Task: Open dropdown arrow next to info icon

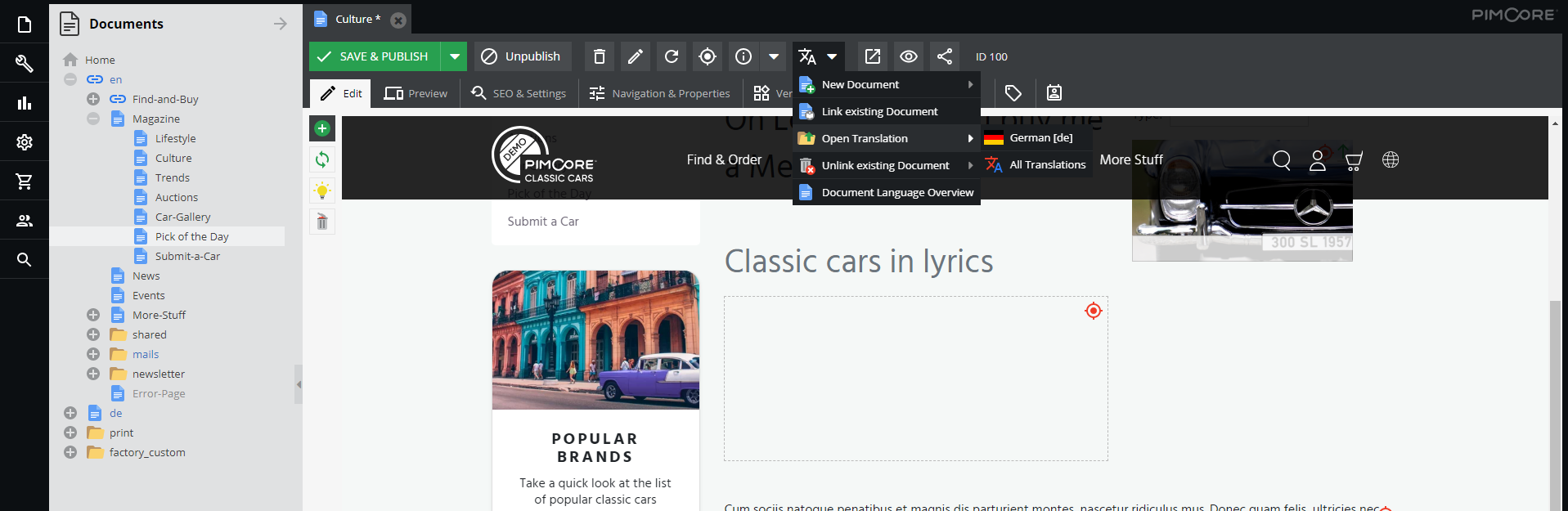Action: pos(774,56)
